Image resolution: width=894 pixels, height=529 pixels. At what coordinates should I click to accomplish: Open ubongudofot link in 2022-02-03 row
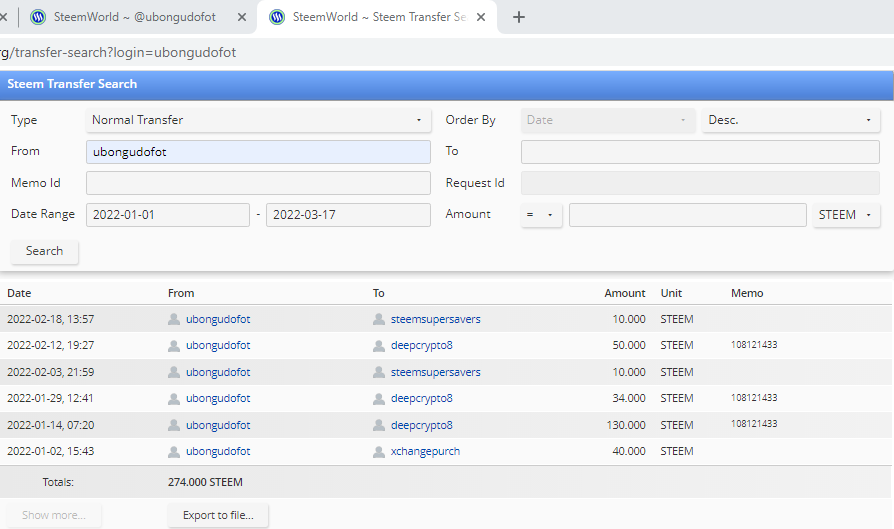pyautogui.click(x=218, y=372)
